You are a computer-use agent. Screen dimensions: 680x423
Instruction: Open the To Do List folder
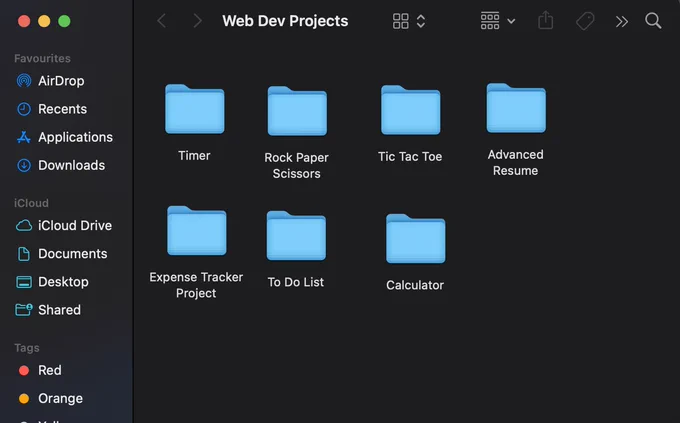tap(296, 236)
